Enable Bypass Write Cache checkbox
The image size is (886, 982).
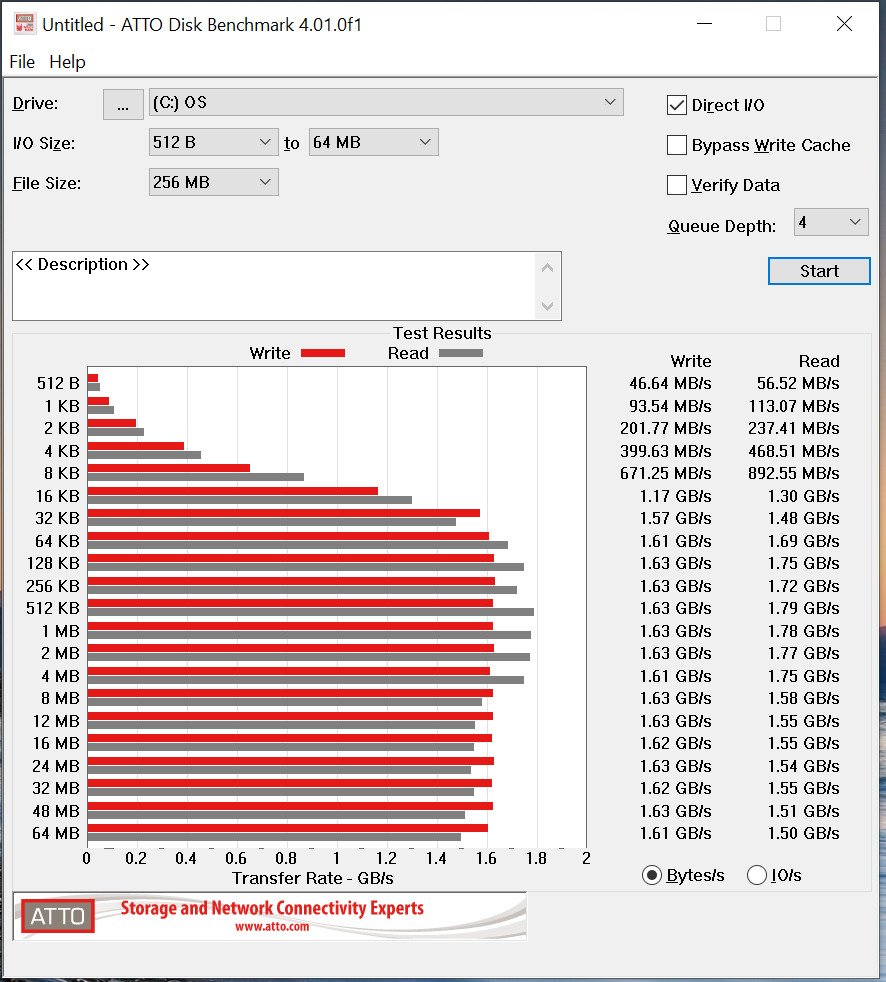[x=677, y=145]
